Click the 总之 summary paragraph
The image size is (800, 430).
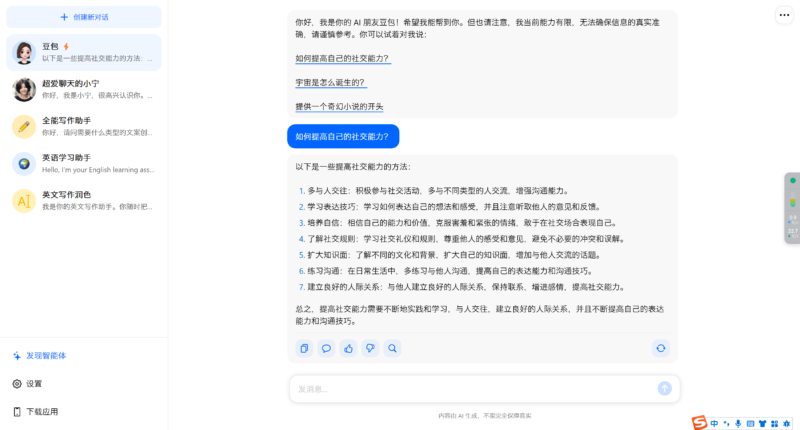point(480,315)
